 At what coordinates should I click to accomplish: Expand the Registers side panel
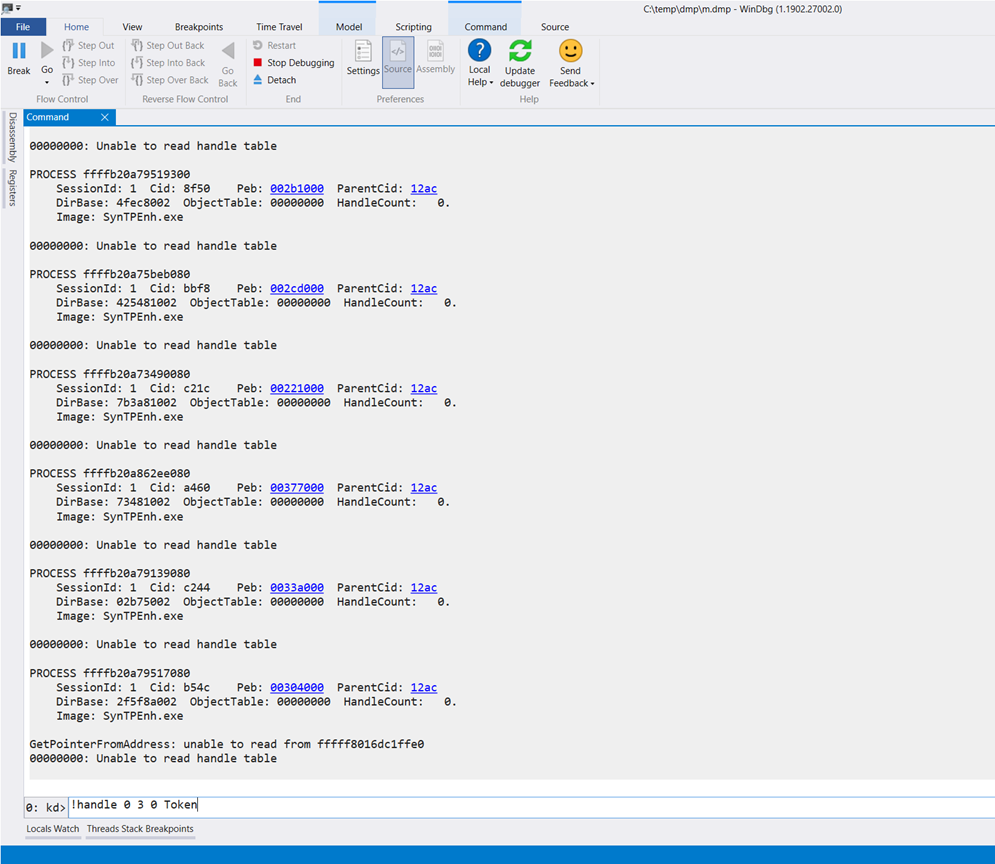coord(12,188)
